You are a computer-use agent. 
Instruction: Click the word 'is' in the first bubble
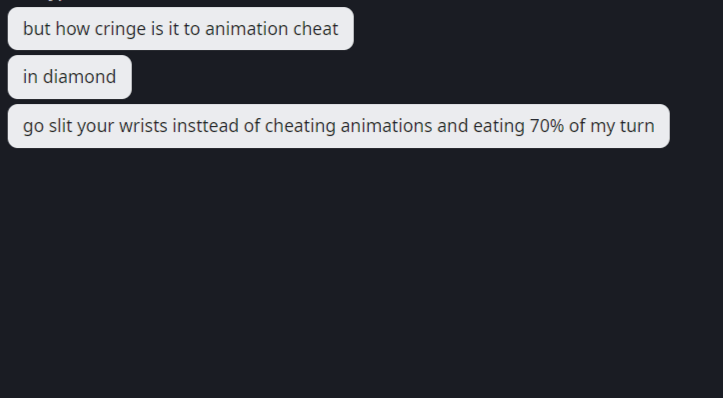tap(157, 29)
